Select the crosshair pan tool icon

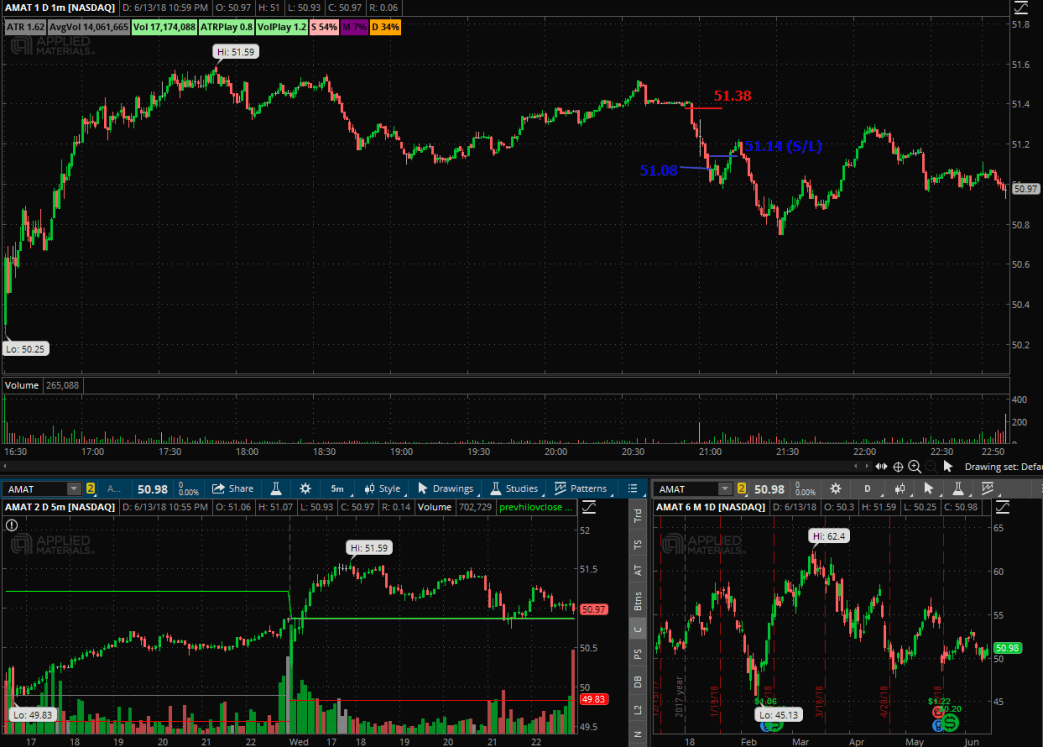(x=898, y=466)
